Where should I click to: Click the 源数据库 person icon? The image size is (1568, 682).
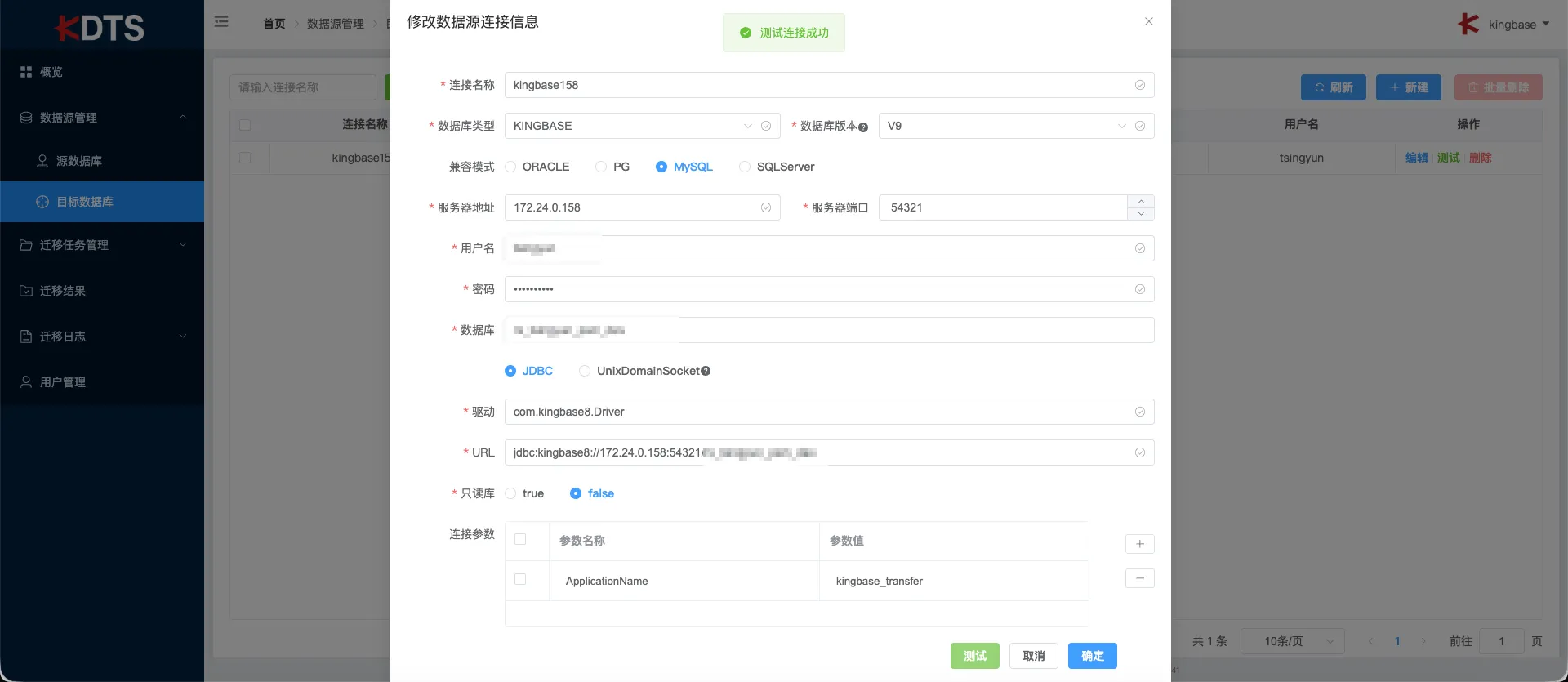pyautogui.click(x=42, y=161)
